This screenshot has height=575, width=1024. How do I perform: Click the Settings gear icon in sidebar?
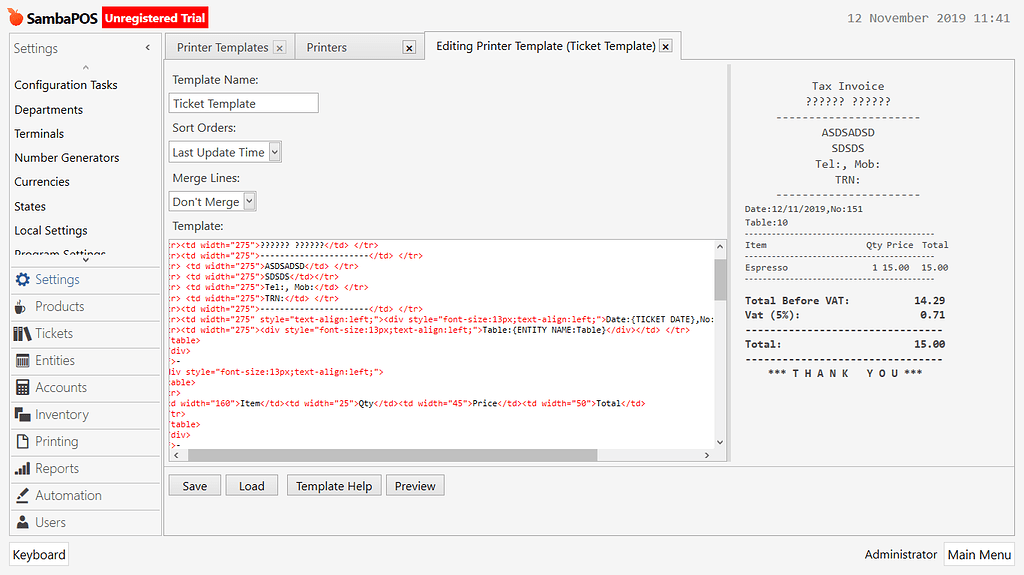click(x=22, y=280)
